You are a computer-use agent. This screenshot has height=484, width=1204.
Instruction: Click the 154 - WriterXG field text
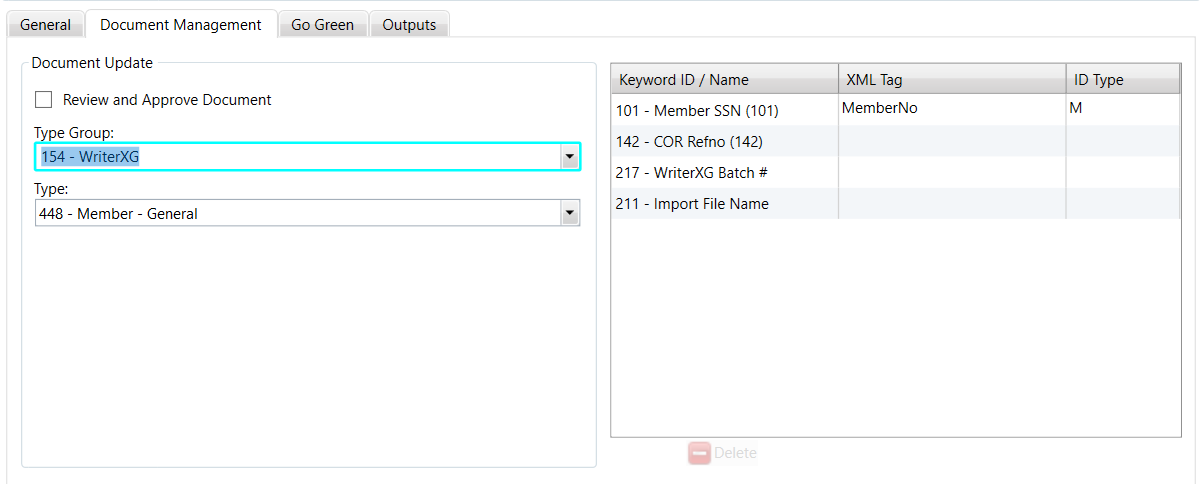90,157
